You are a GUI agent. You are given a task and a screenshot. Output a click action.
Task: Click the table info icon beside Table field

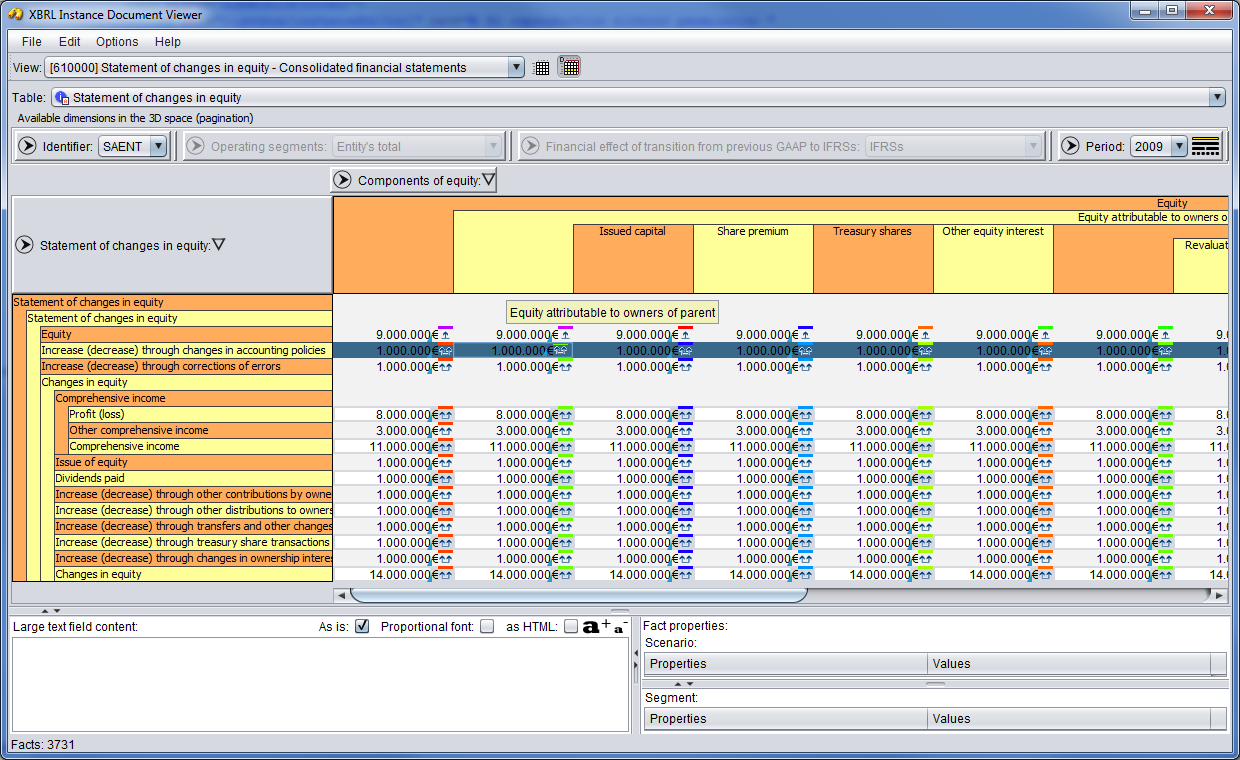tap(62, 98)
